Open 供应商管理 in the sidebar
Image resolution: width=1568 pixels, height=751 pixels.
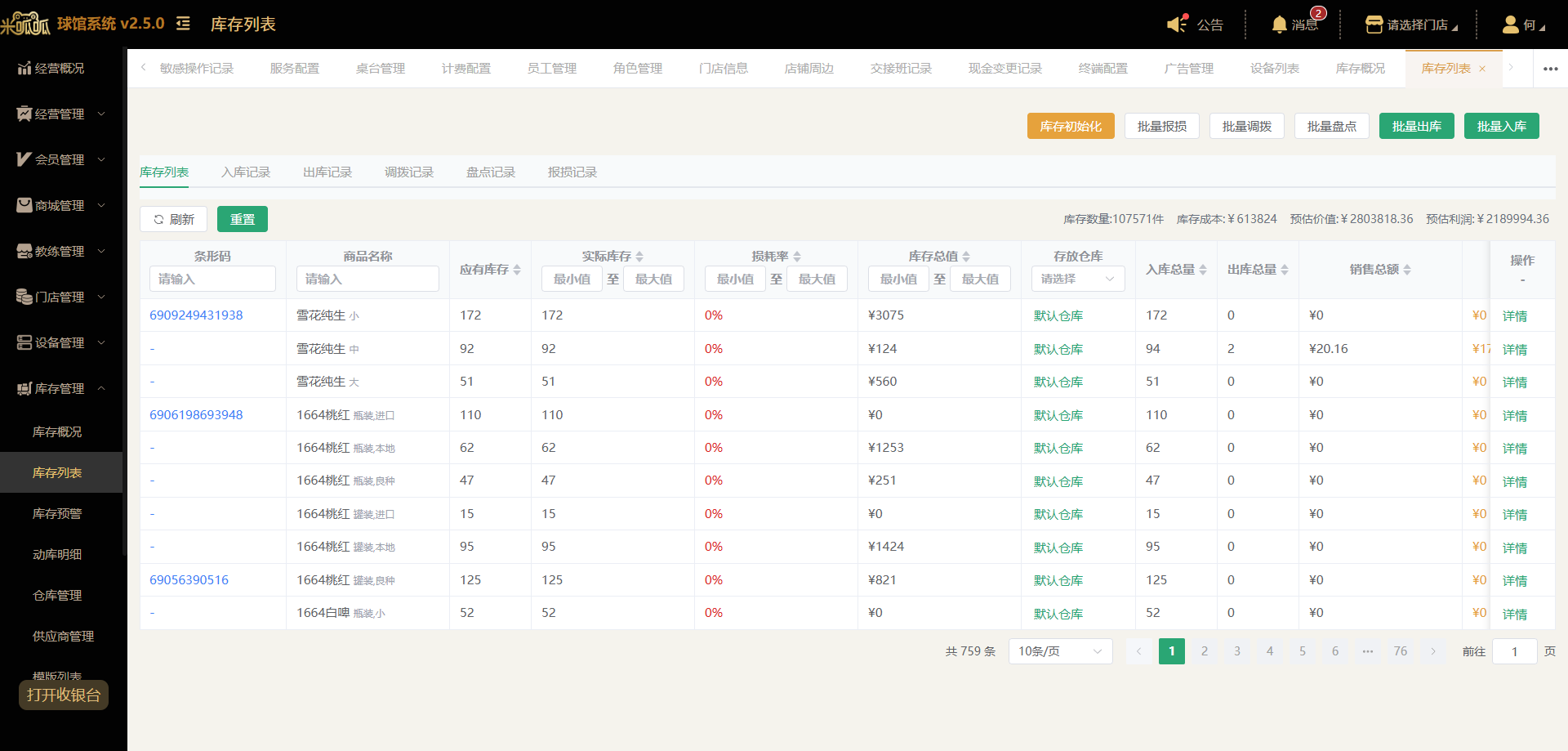(x=63, y=636)
